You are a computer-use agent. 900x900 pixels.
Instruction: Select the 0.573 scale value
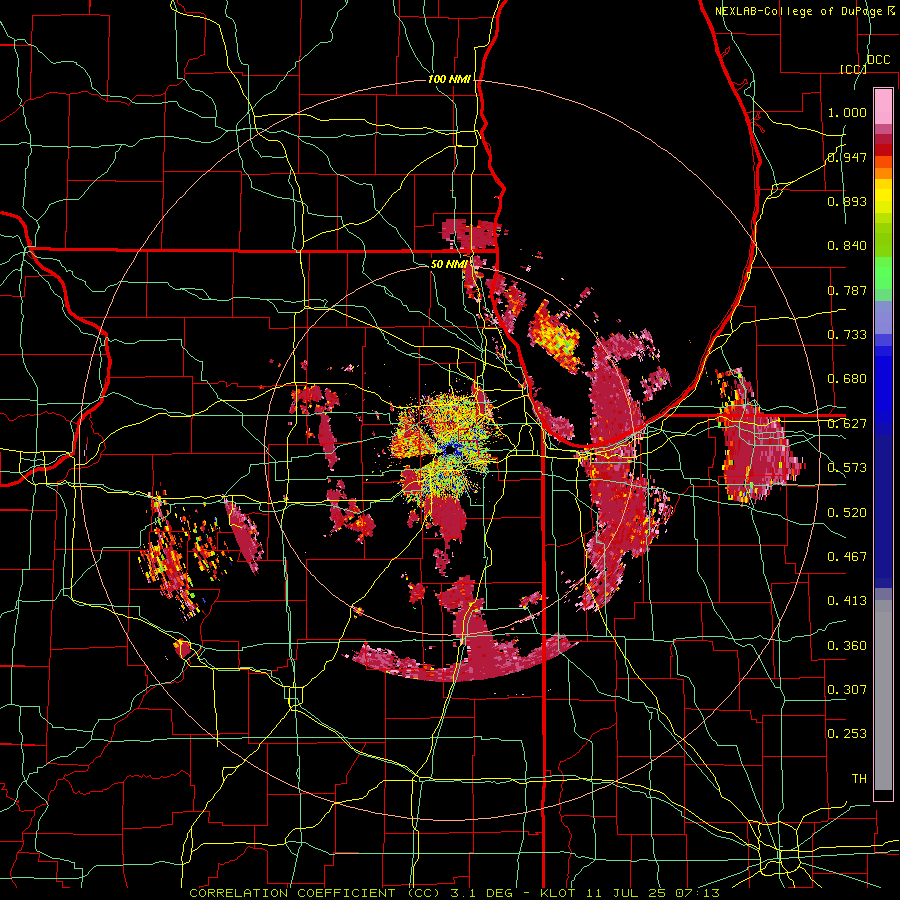pos(847,468)
